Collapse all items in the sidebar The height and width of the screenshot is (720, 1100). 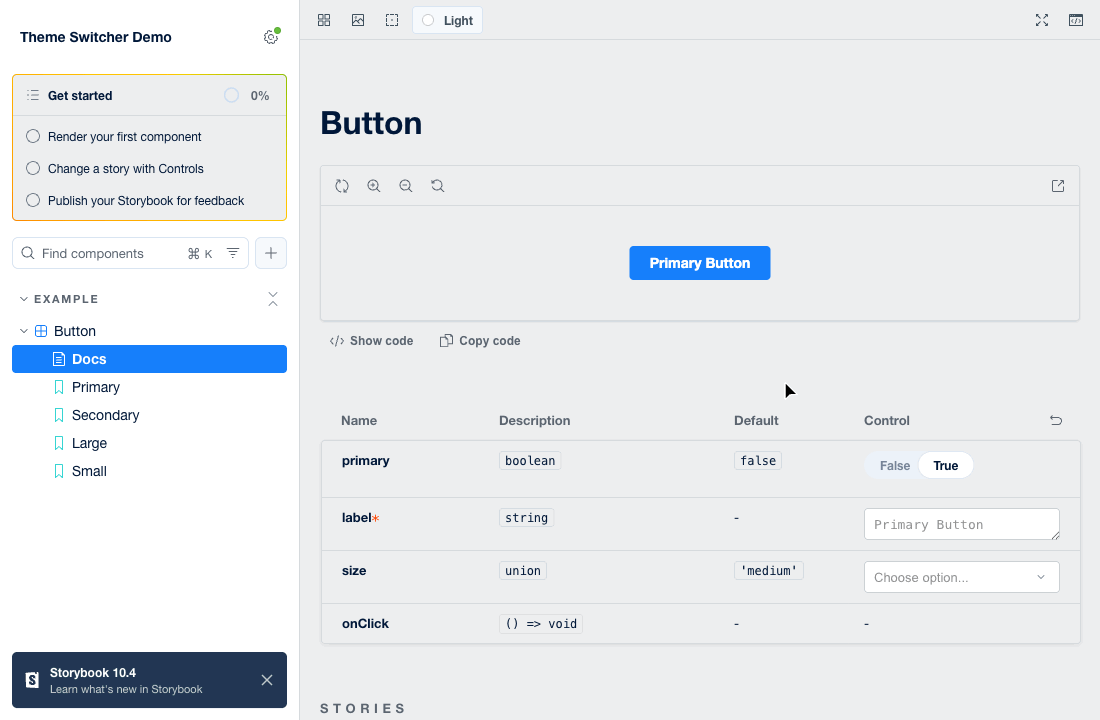(273, 299)
